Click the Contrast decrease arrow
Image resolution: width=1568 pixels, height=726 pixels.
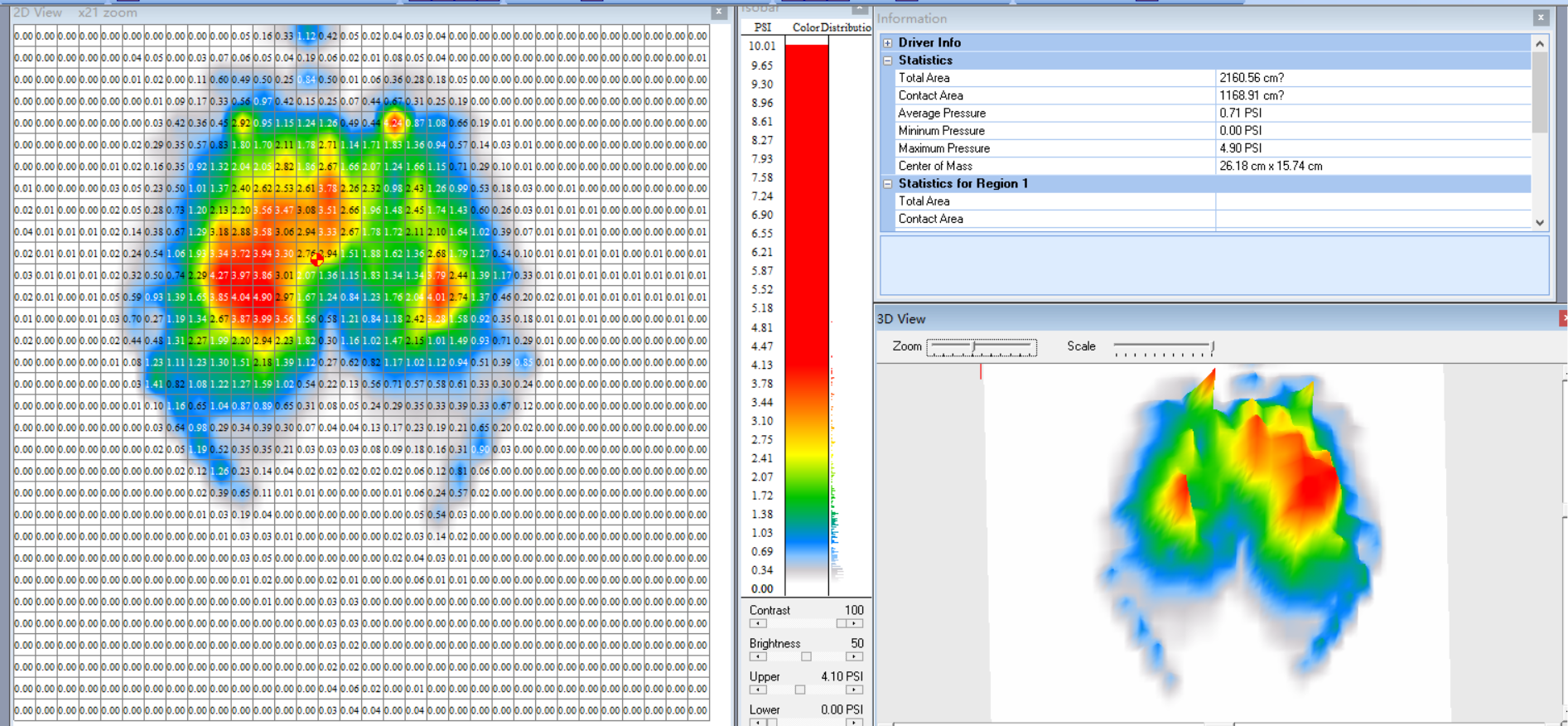pos(758,623)
